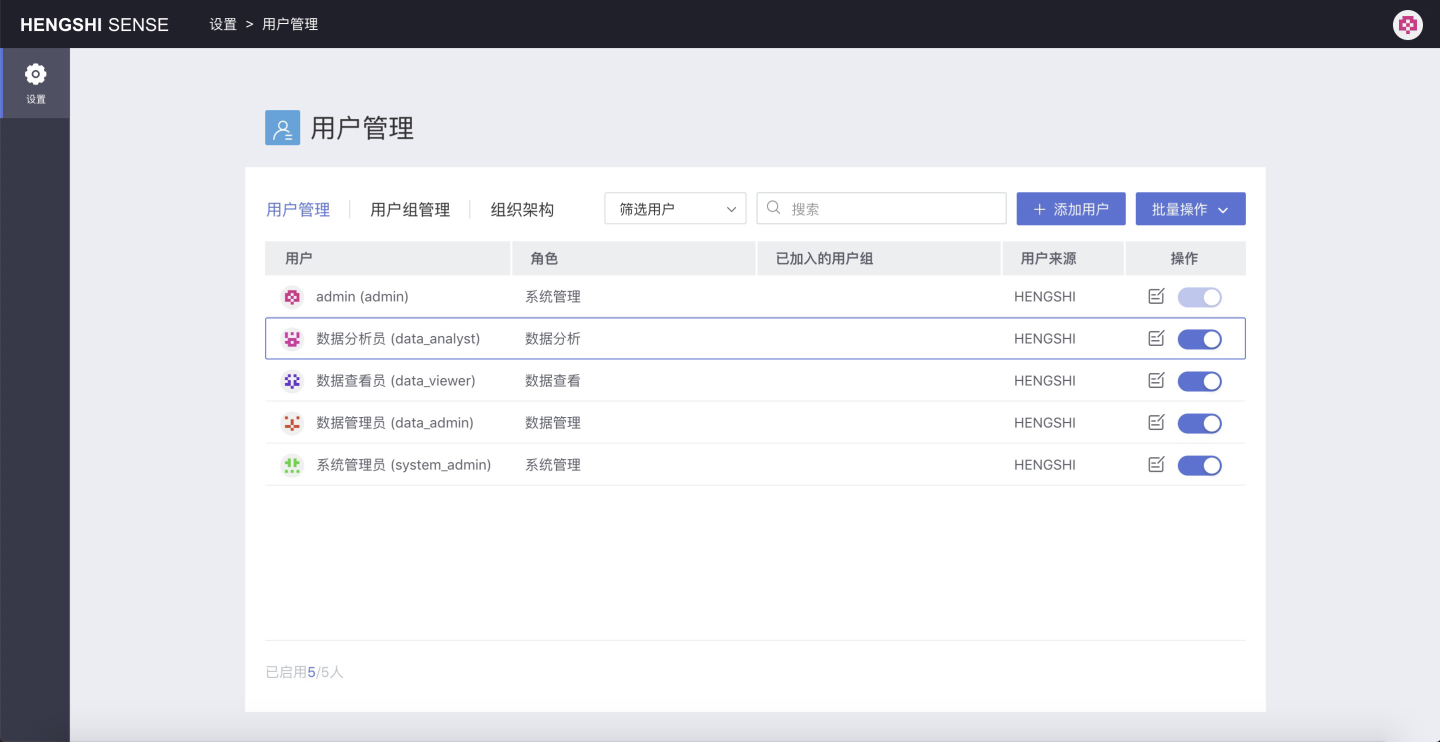The image size is (1440, 742).
Task: Open edit for data_viewer user
Action: (1156, 380)
